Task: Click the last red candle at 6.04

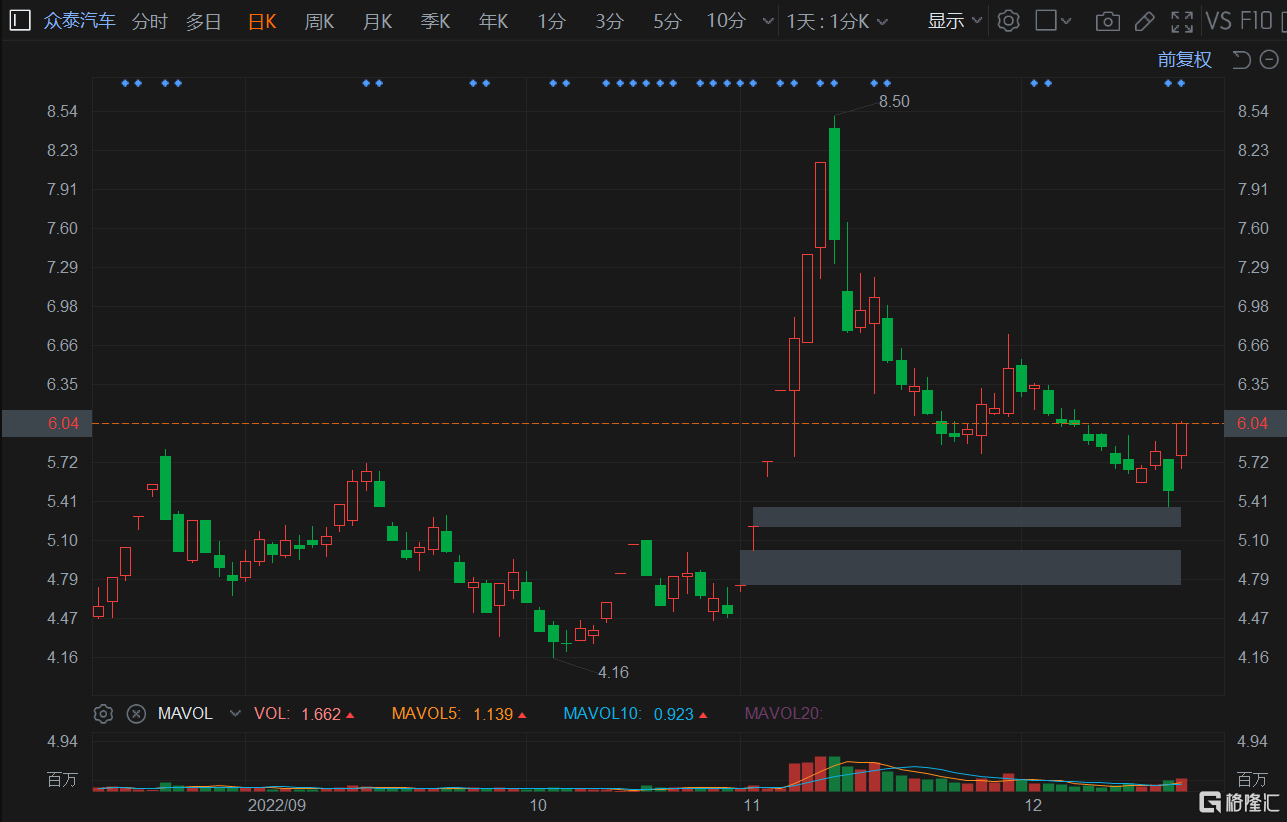Action: [x=1181, y=439]
